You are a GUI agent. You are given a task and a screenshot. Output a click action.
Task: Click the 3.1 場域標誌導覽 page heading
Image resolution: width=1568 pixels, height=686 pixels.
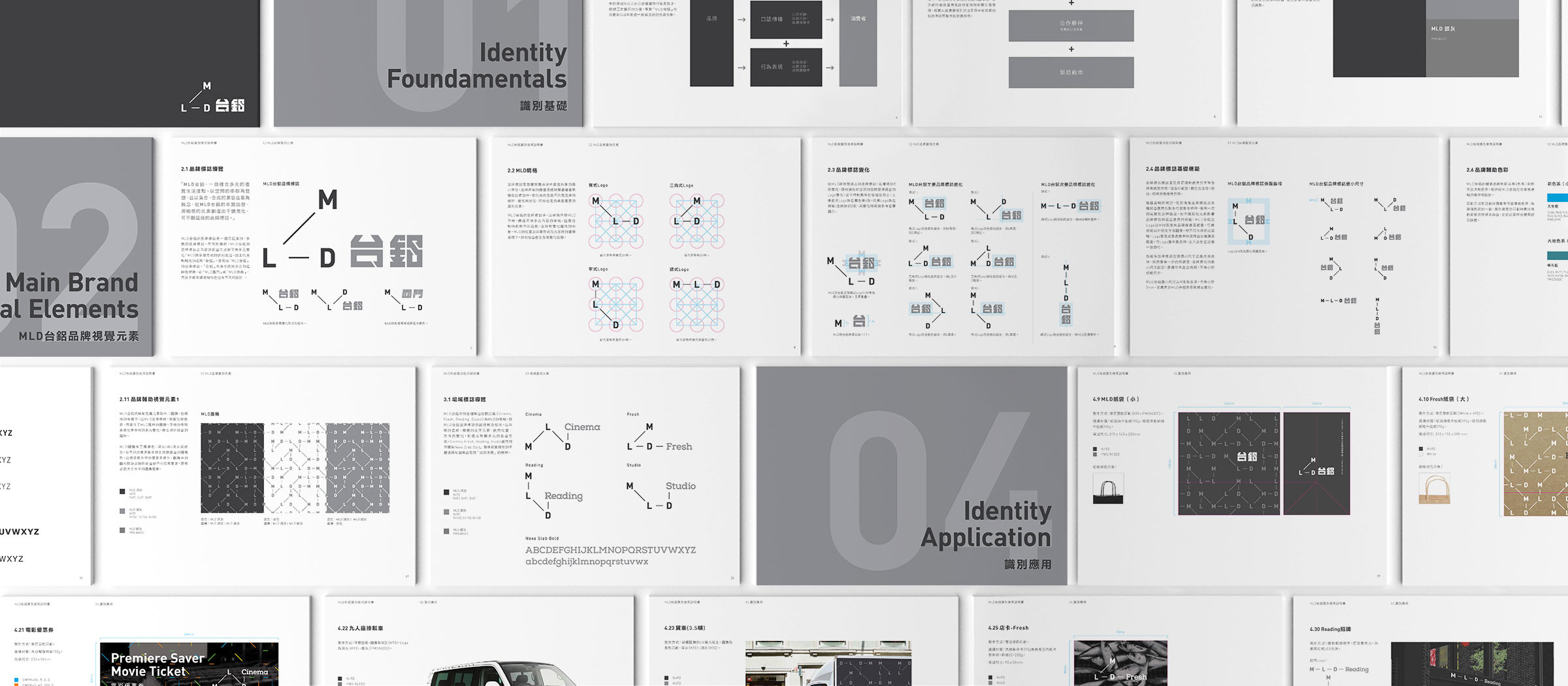pyautogui.click(x=465, y=399)
